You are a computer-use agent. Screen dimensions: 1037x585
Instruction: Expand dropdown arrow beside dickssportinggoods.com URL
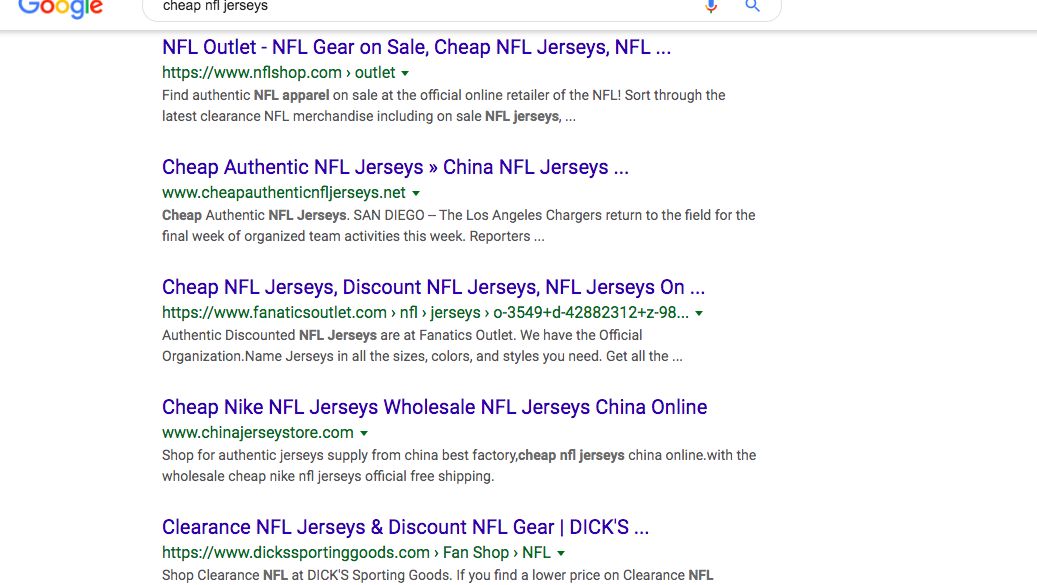(561, 553)
